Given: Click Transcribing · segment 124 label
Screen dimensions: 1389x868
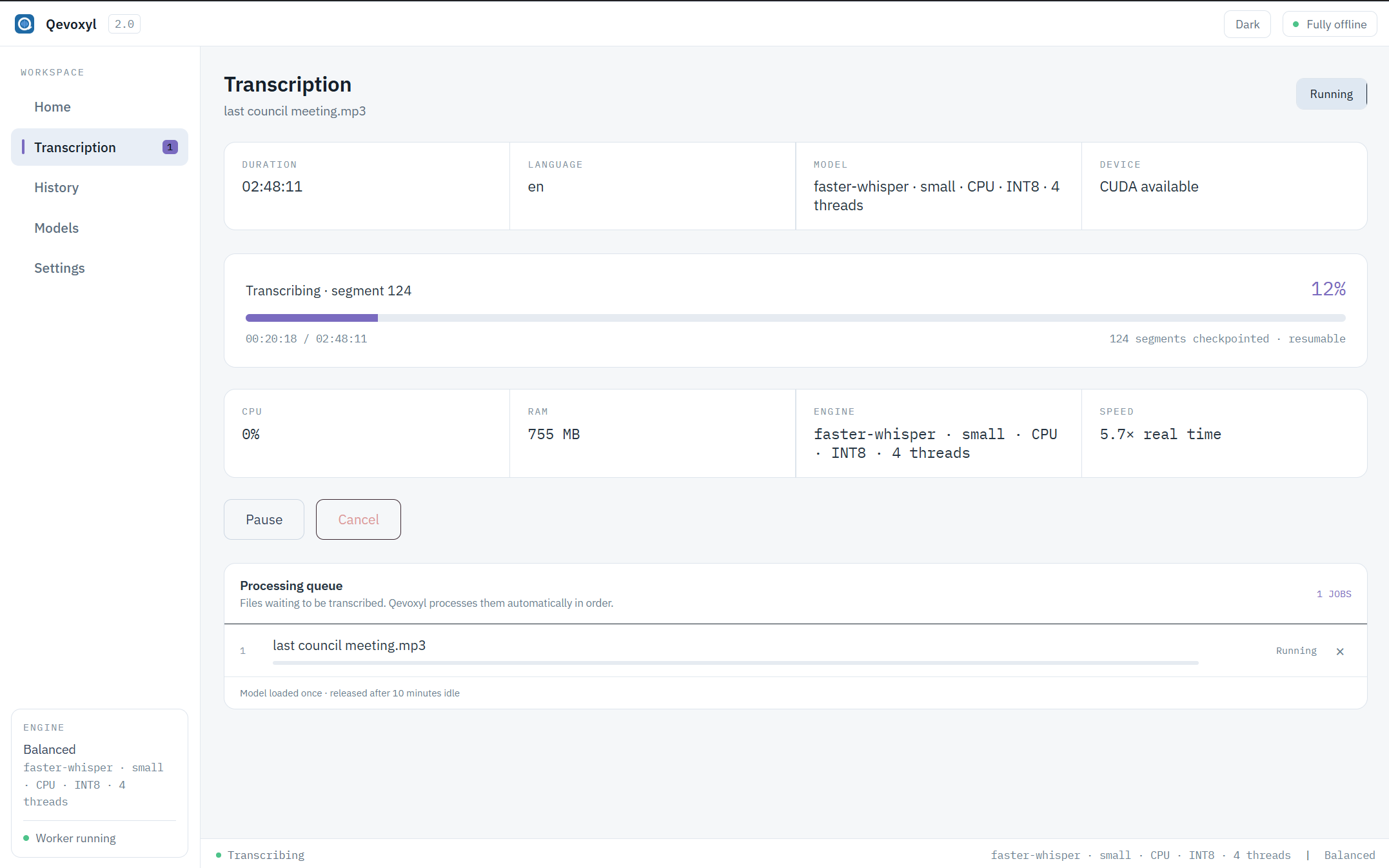Looking at the screenshot, I should 328,291.
